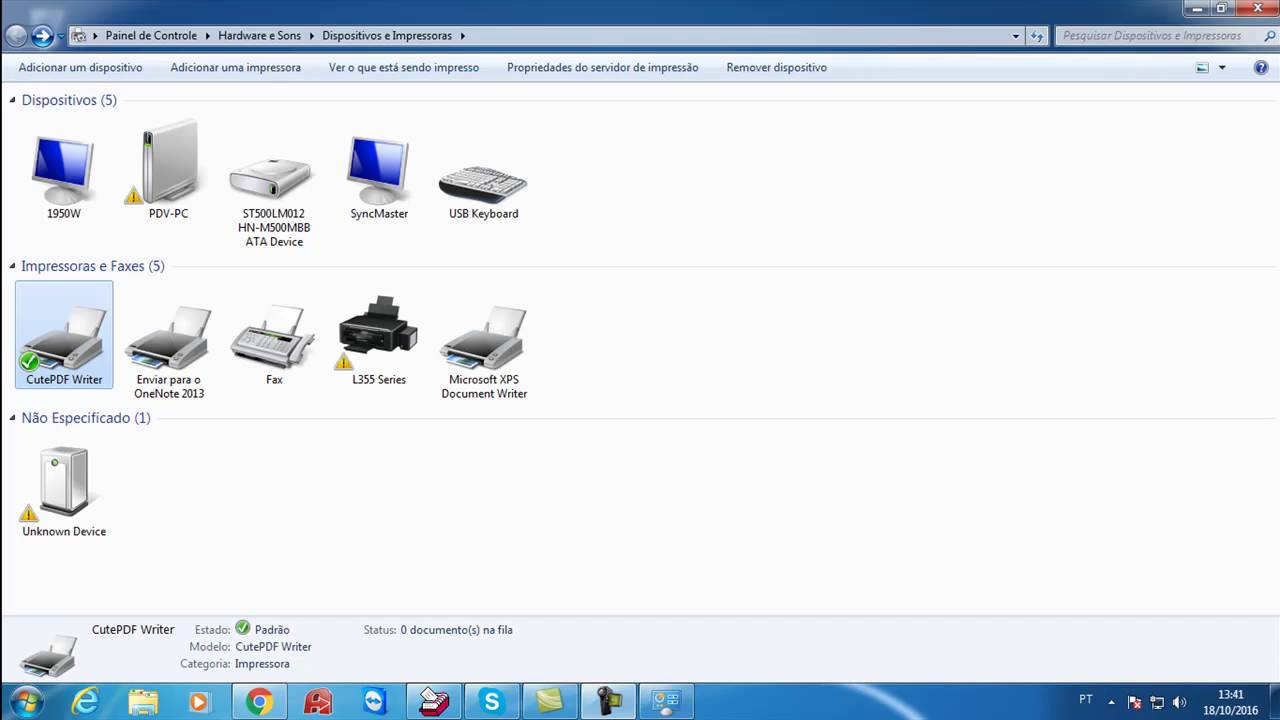Open the address bar history dropdown

pos(1017,36)
